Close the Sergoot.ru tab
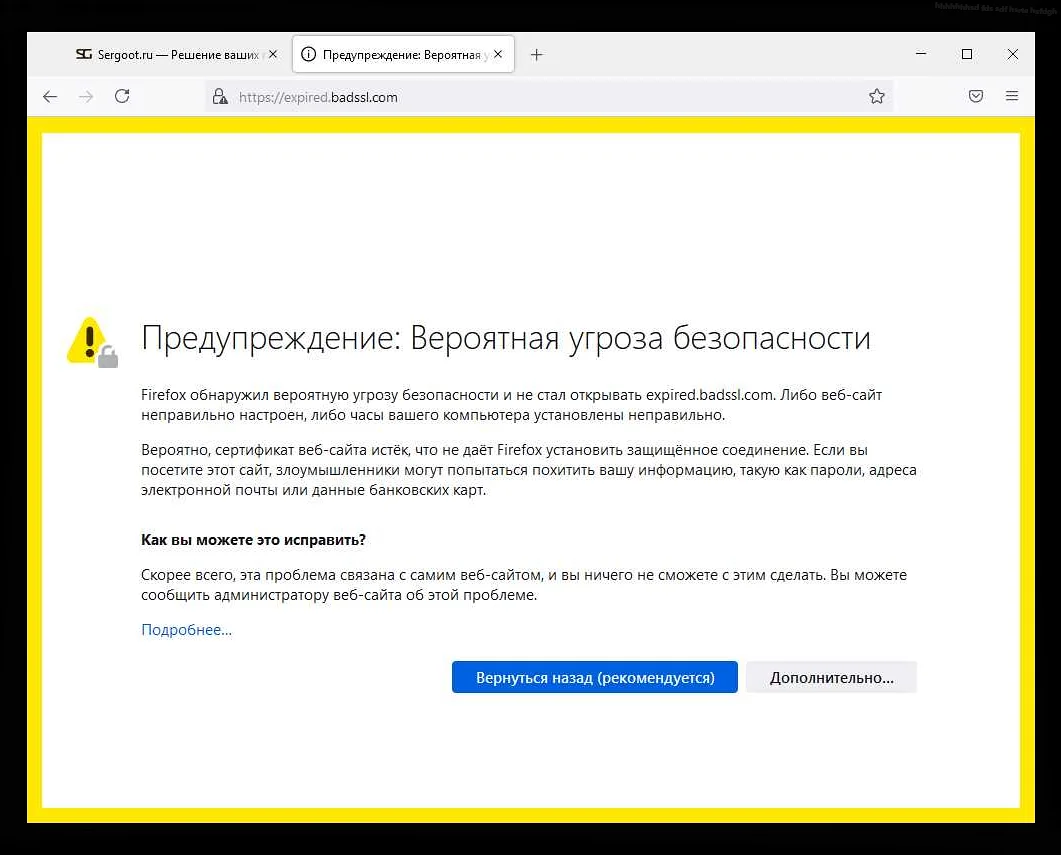The width and height of the screenshot is (1061, 855). (272, 54)
